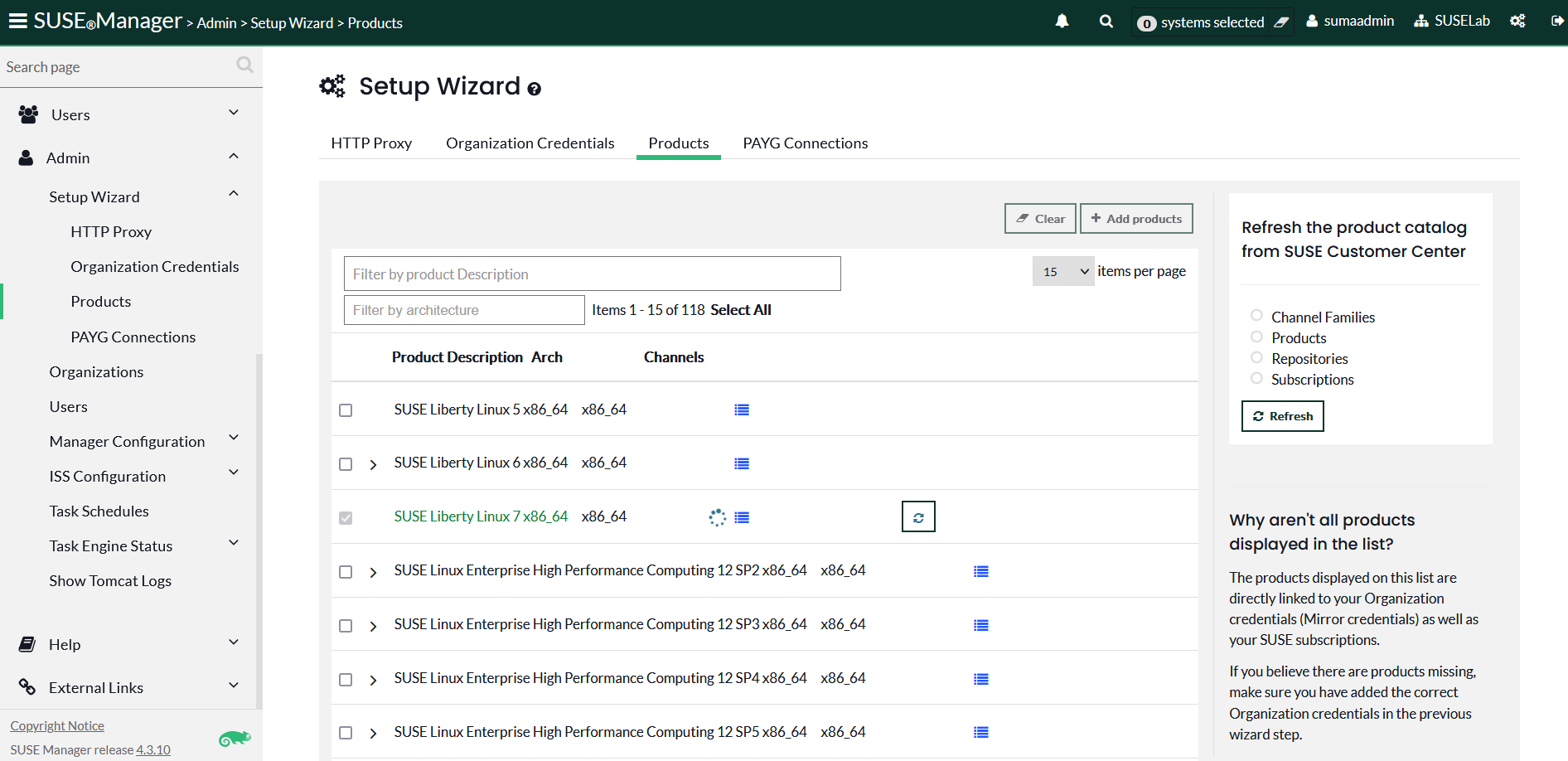
Task: Show channels for HPC 12 SP3
Action: 981,625
